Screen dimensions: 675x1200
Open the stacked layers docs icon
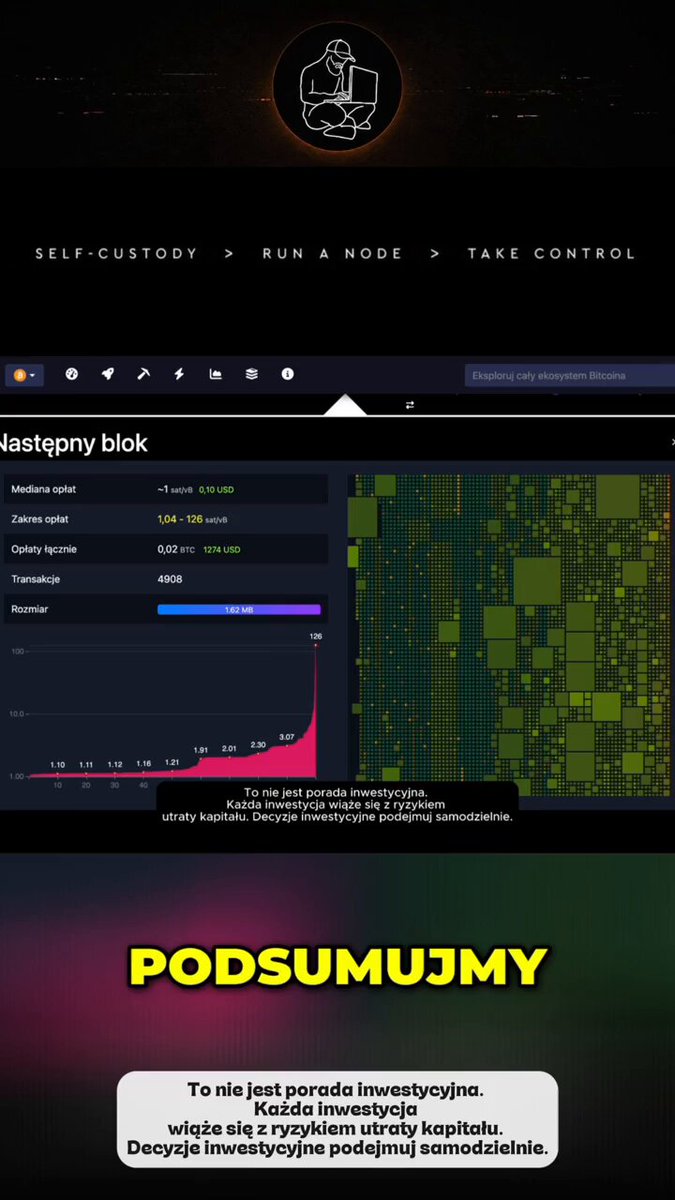tap(252, 374)
